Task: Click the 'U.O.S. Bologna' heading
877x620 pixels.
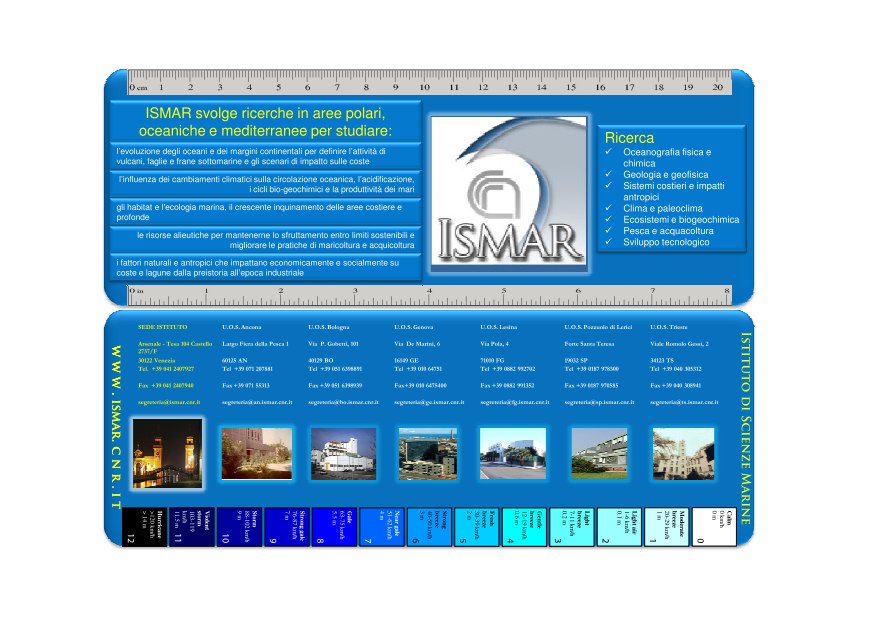Action: point(328,327)
